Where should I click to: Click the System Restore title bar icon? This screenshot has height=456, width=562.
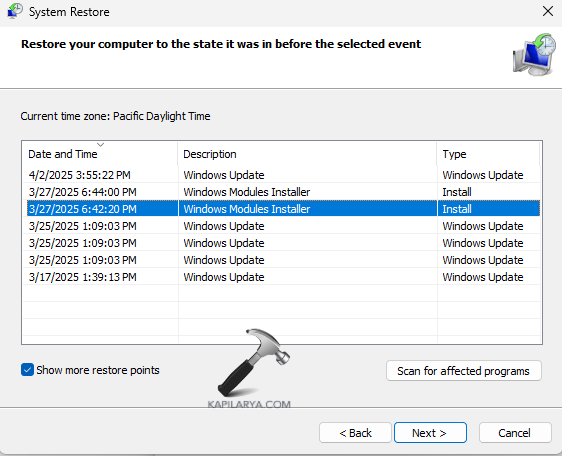pos(15,11)
